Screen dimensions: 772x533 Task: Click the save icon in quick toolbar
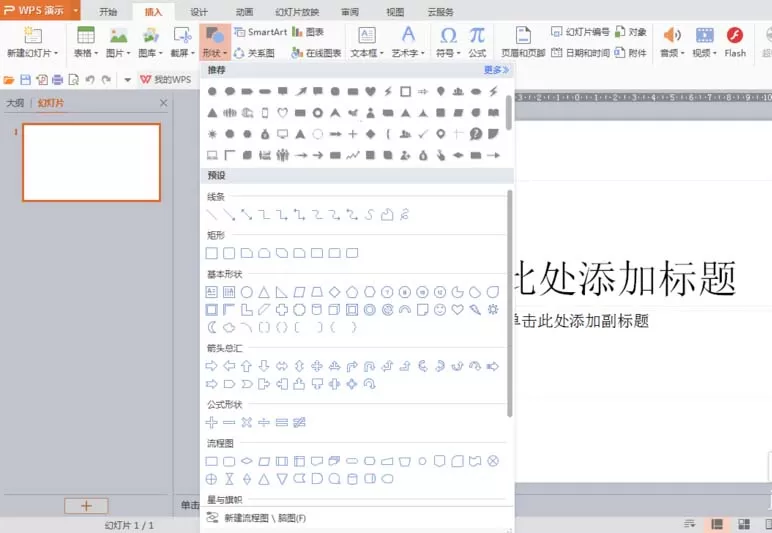coord(25,79)
